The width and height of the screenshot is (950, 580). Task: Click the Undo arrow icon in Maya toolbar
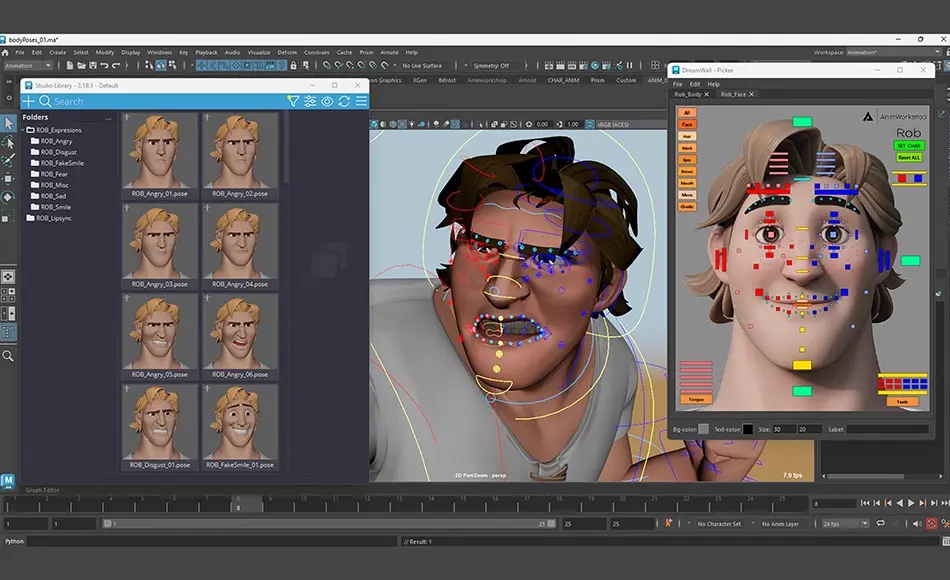tap(105, 66)
